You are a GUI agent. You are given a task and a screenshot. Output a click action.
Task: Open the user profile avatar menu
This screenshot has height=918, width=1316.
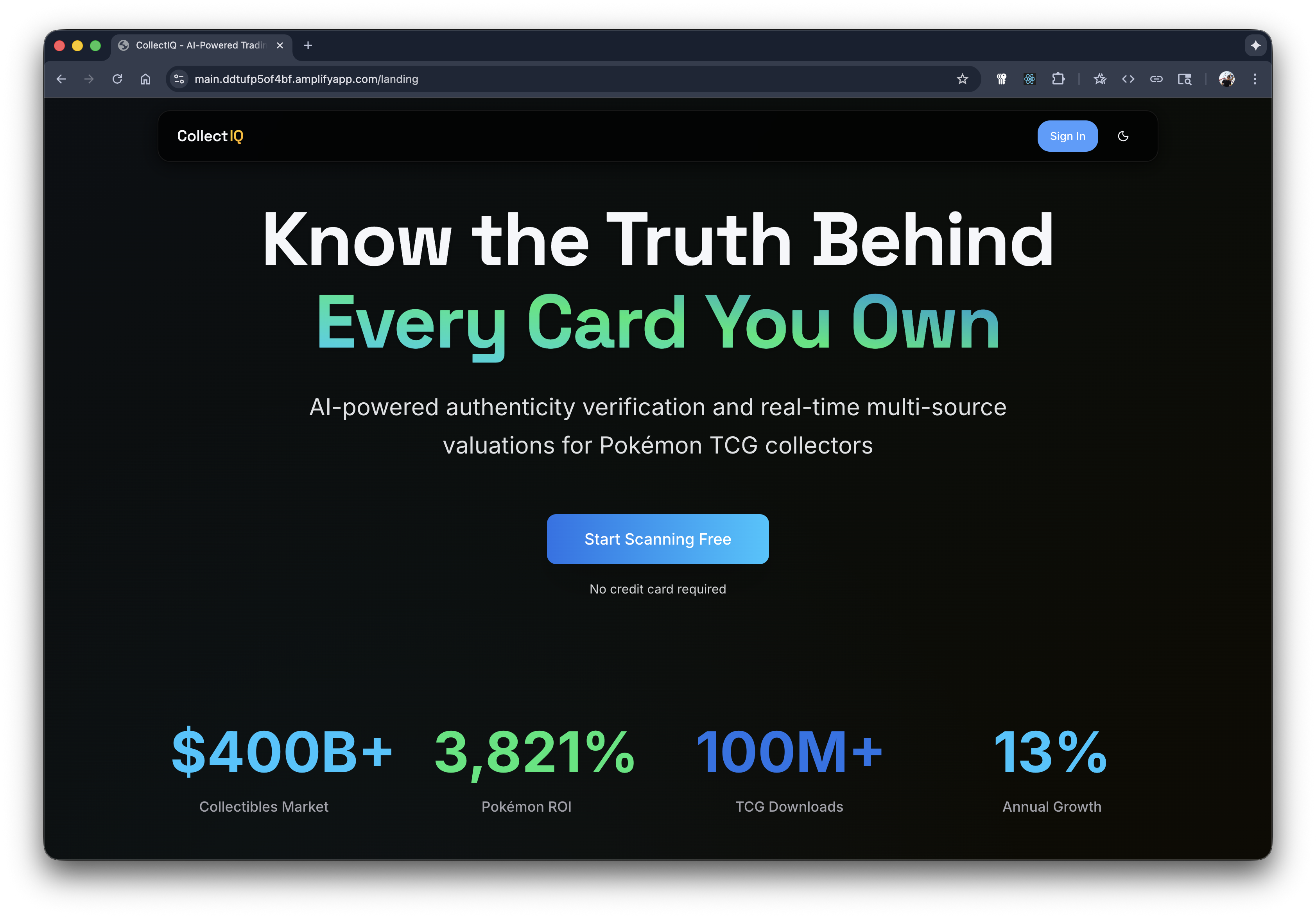click(x=1226, y=79)
